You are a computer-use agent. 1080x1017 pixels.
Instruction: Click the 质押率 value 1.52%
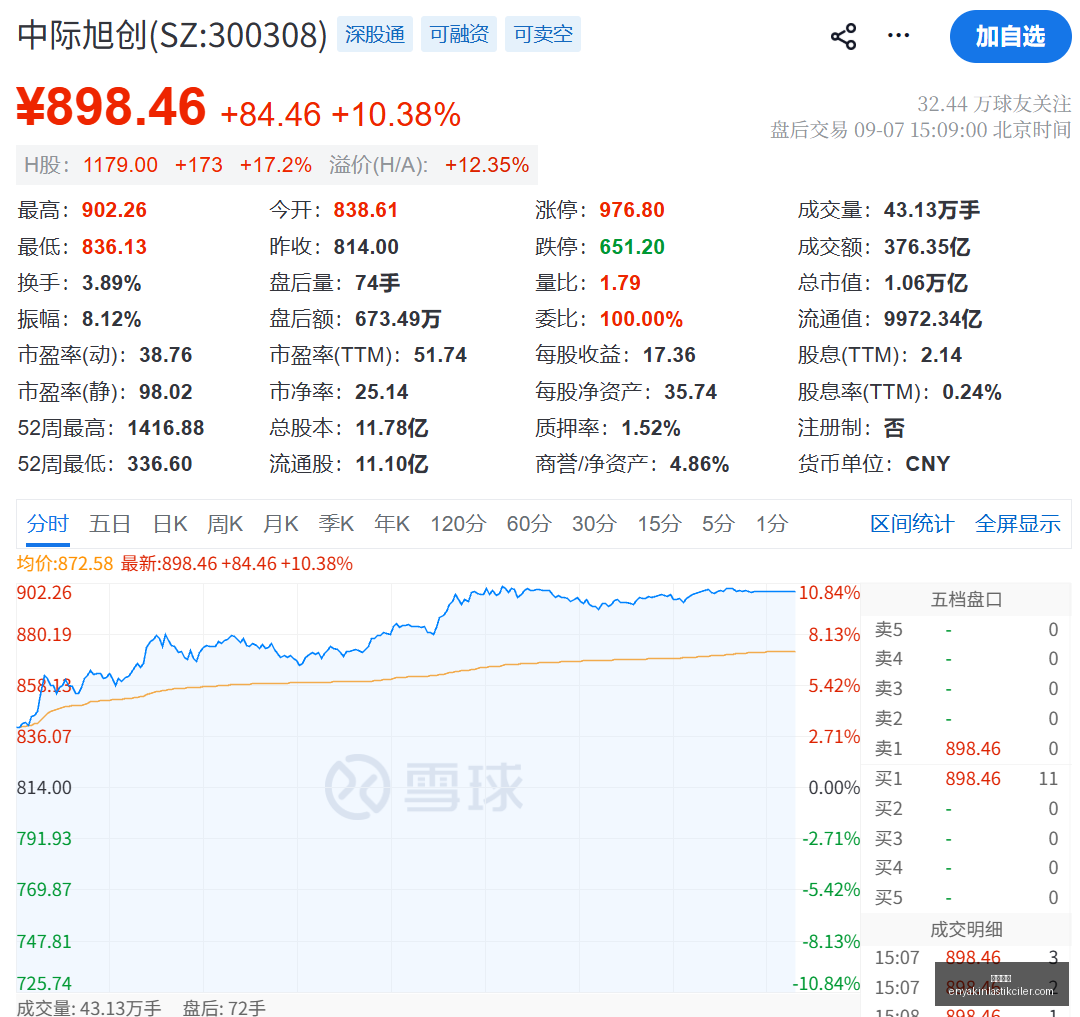[651, 428]
